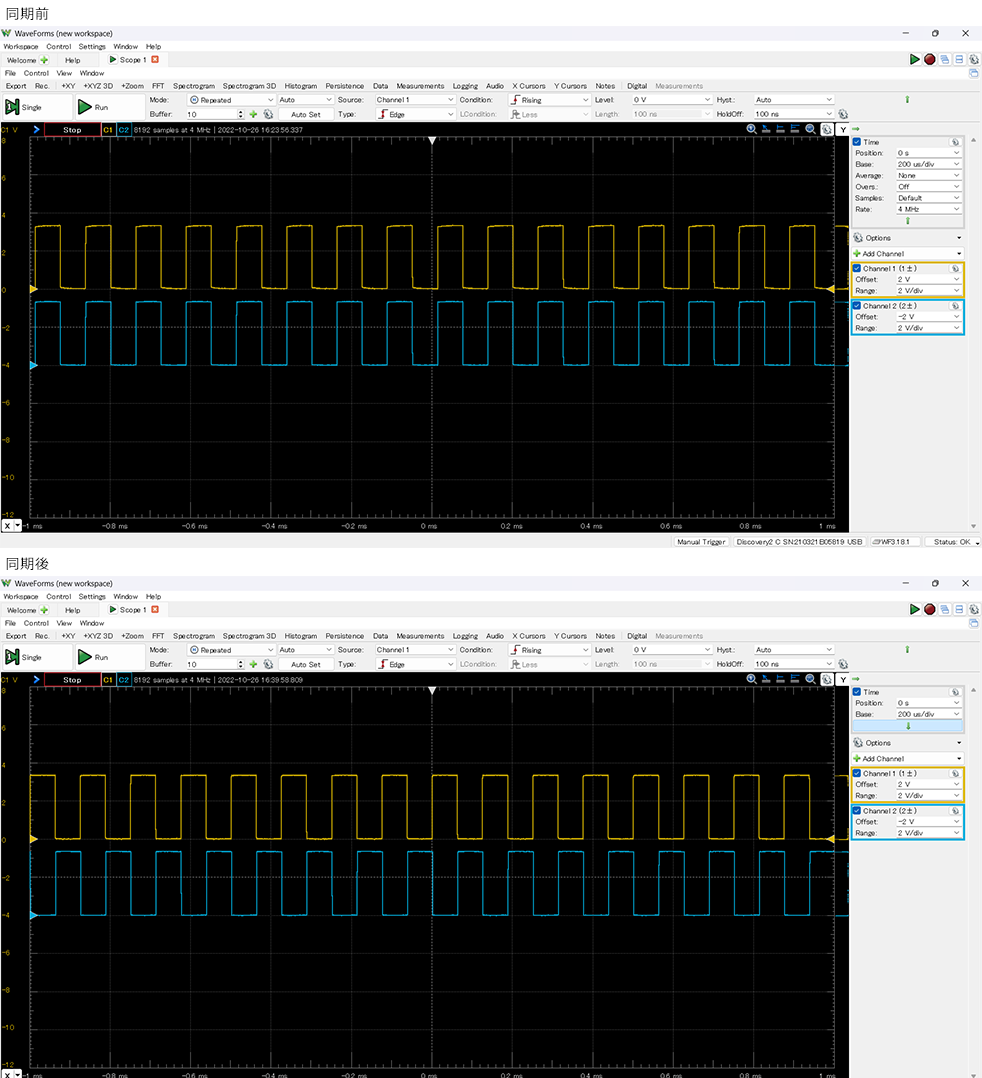Open Spectrogram 3D view in upper window
Image resolution: width=982 pixels, height=1078 pixels.
click(x=249, y=86)
